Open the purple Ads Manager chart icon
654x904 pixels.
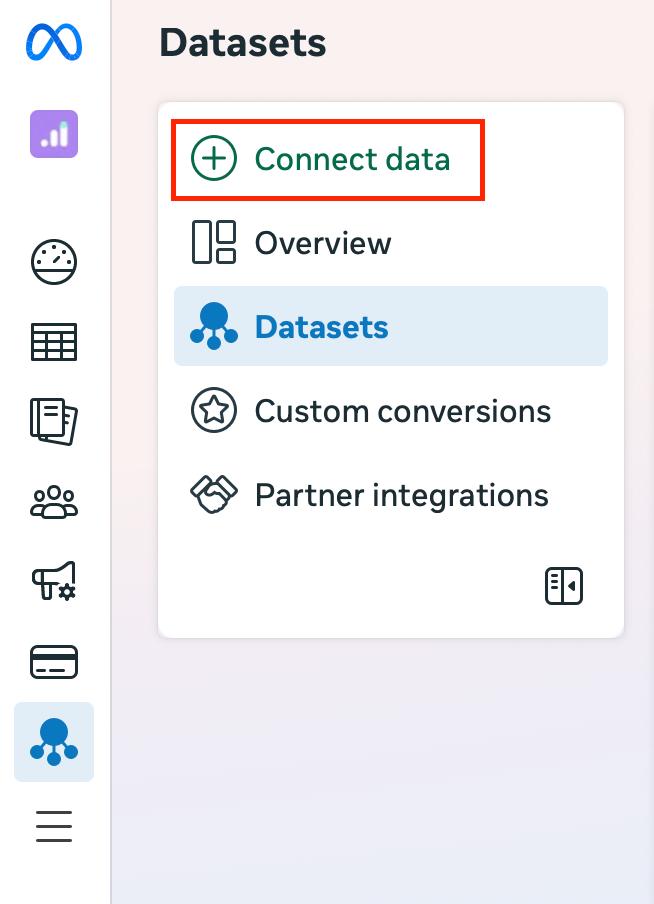[54, 134]
